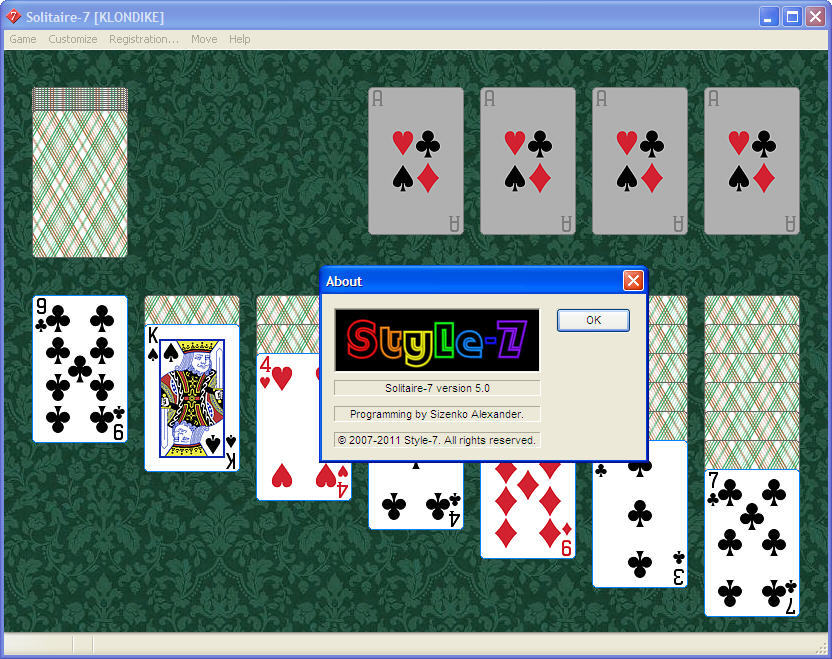The image size is (832, 659).
Task: Select the king of spades card
Action: [x=192, y=398]
